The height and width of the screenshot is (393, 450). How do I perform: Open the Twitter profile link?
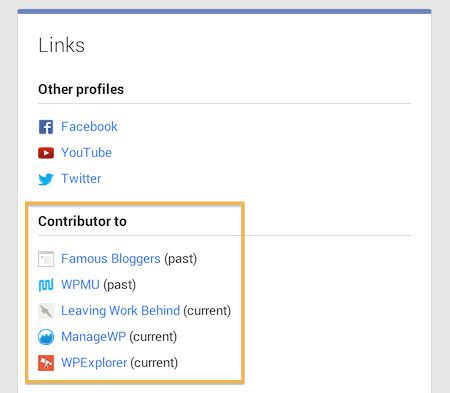coord(81,179)
